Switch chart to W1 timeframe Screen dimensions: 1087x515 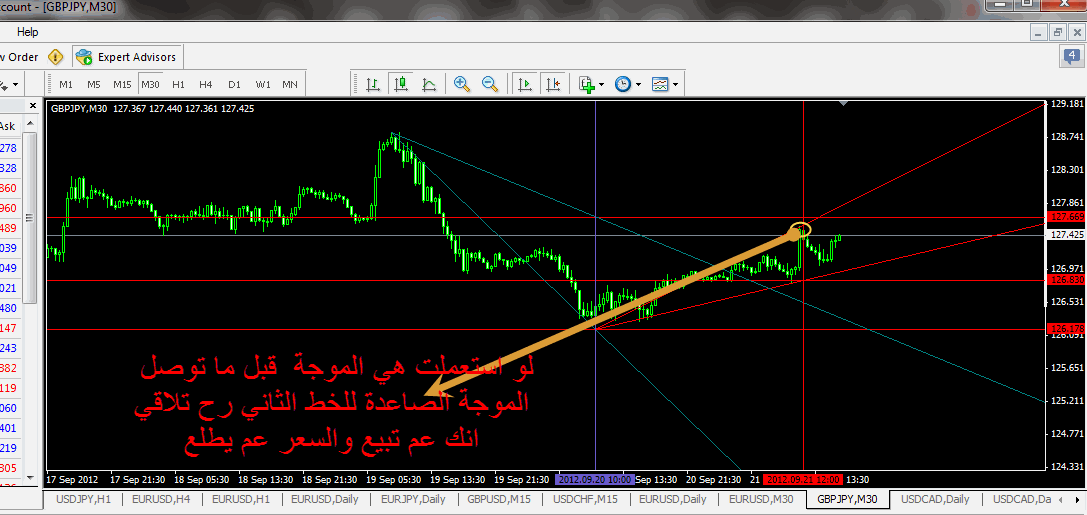click(x=263, y=85)
